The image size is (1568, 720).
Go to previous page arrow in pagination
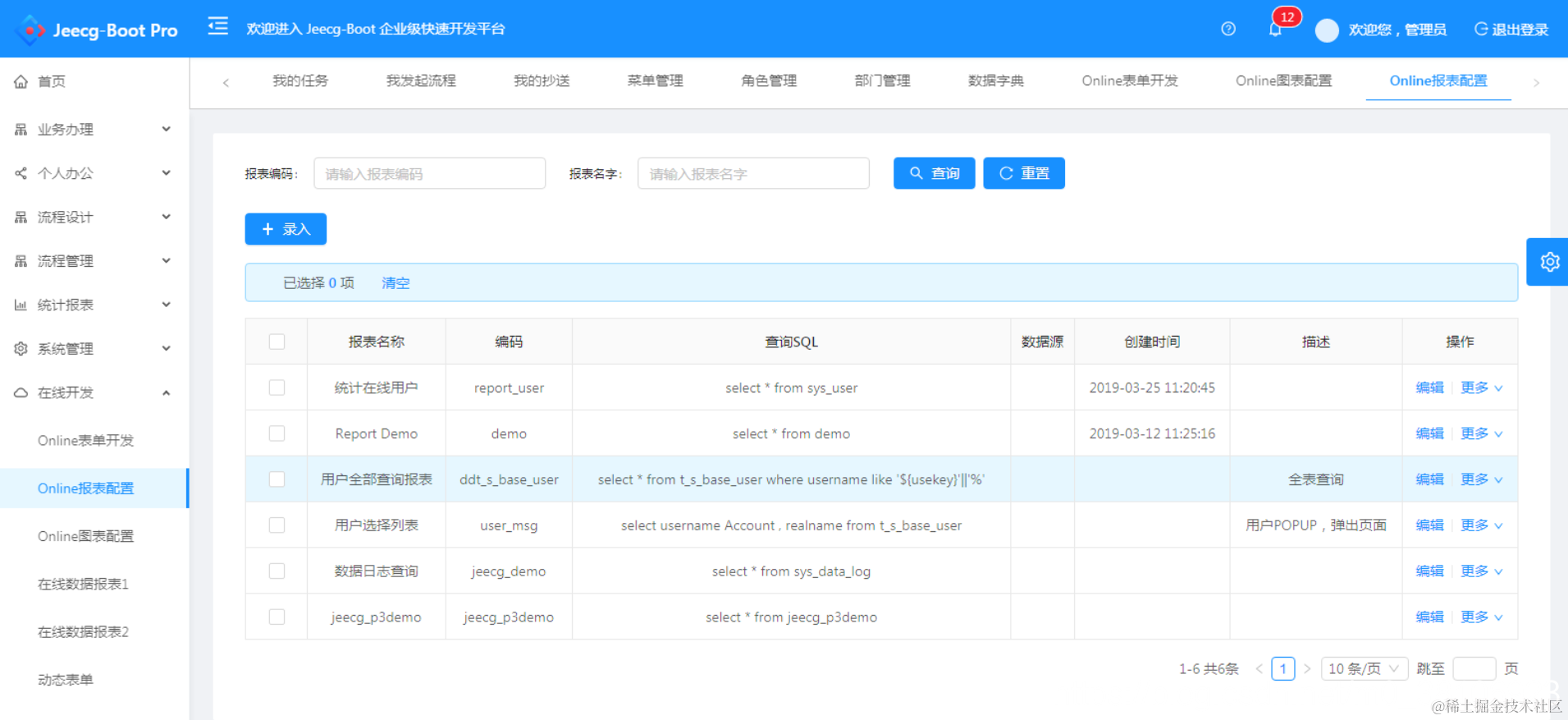click(1259, 669)
